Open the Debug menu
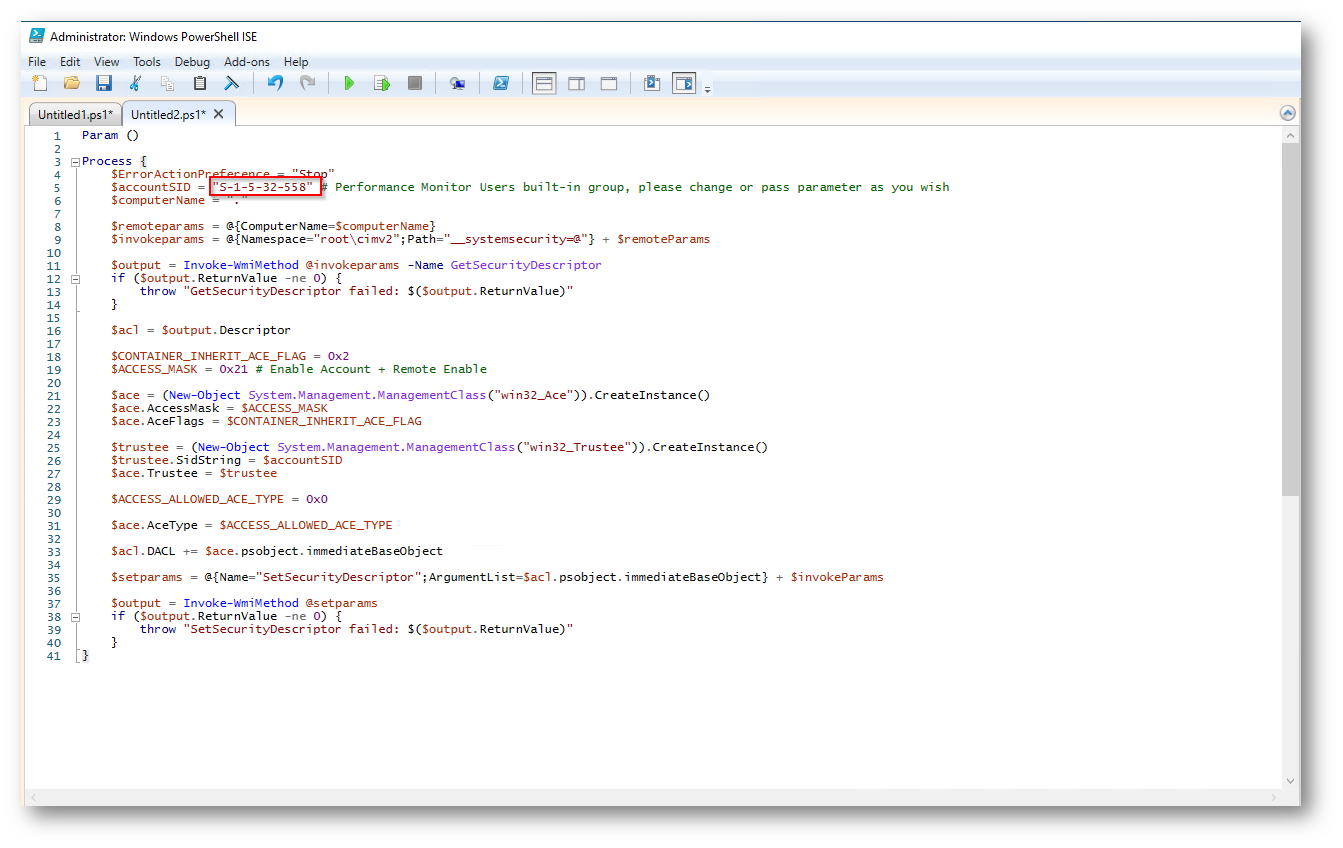Image resolution: width=1343 pixels, height=848 pixels. tap(193, 62)
